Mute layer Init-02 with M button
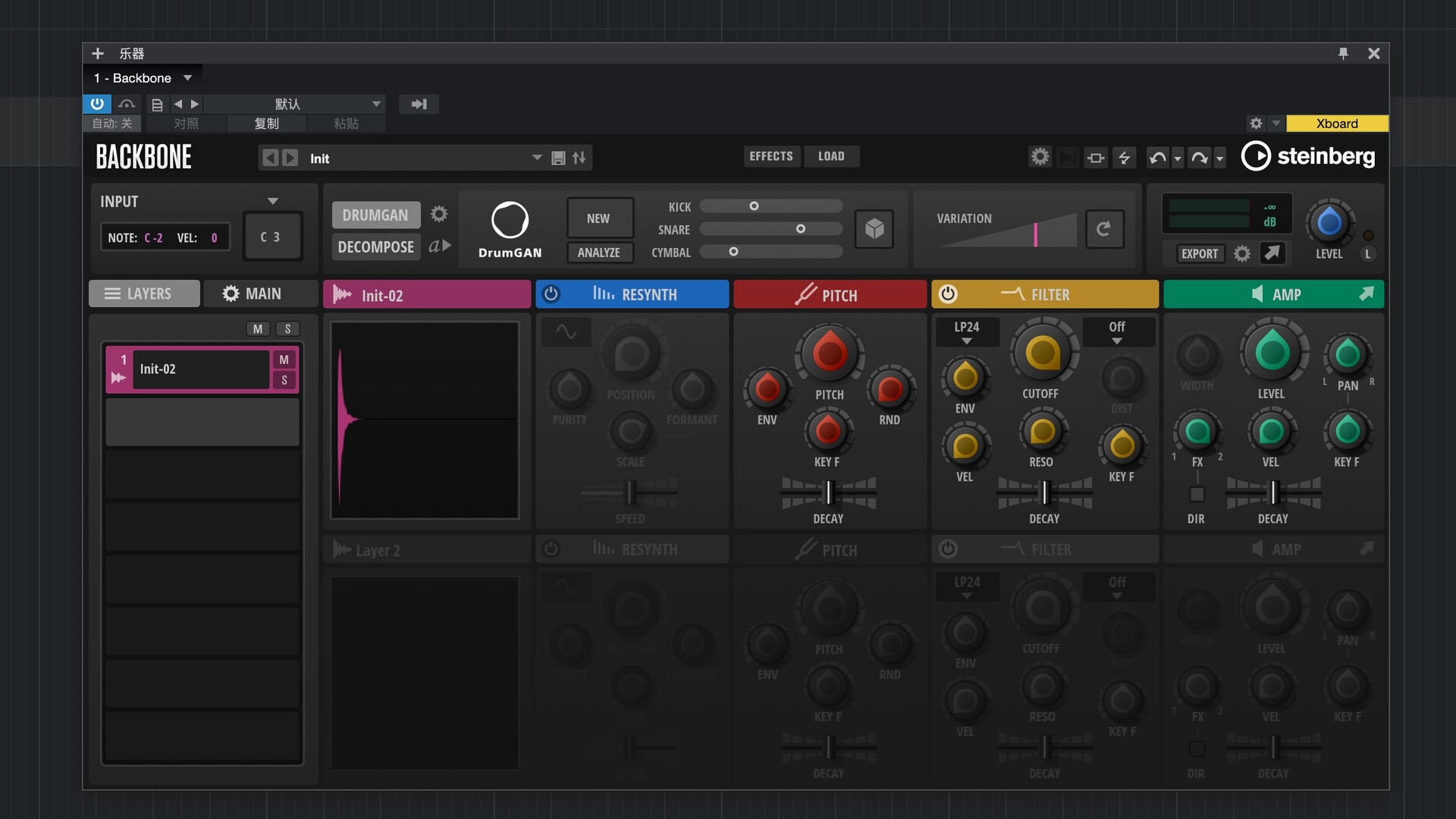The image size is (1456, 819). 284,359
